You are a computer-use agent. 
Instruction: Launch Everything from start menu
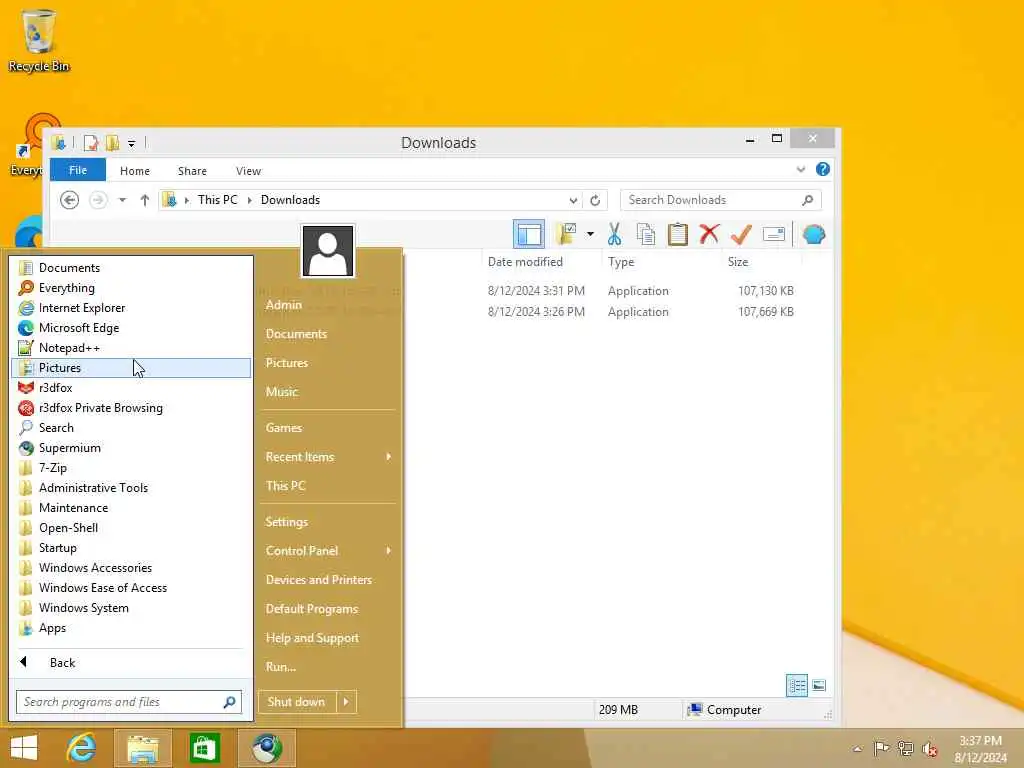pos(131,288)
